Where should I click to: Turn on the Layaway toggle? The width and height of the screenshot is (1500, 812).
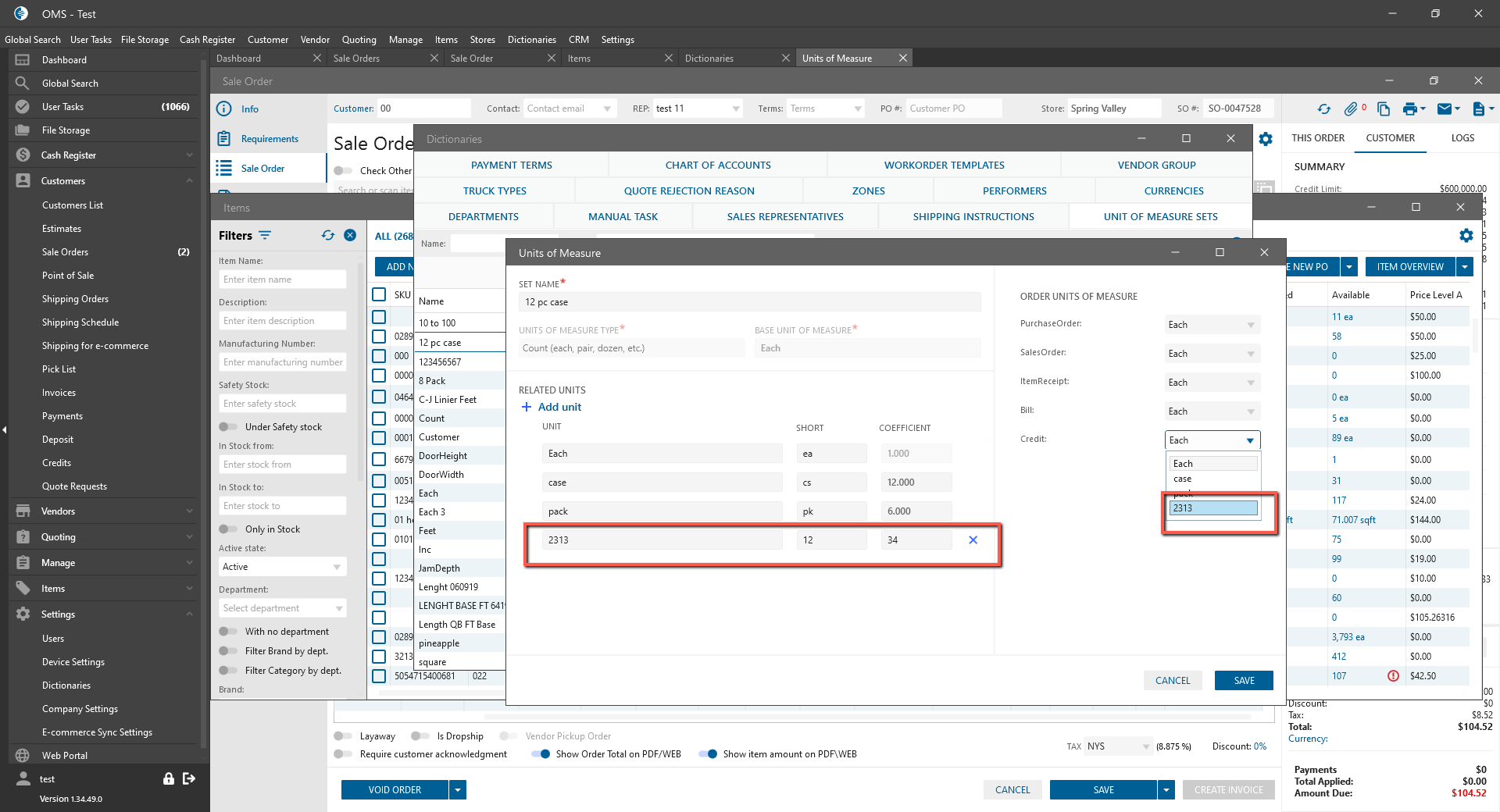[342, 736]
